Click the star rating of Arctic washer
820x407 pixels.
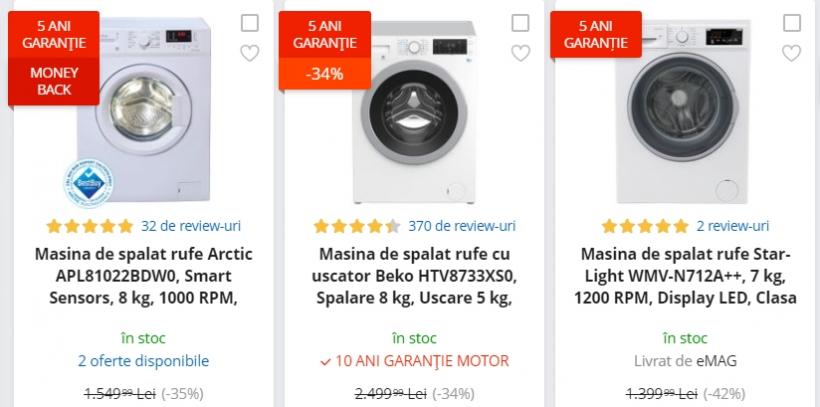(x=89, y=226)
